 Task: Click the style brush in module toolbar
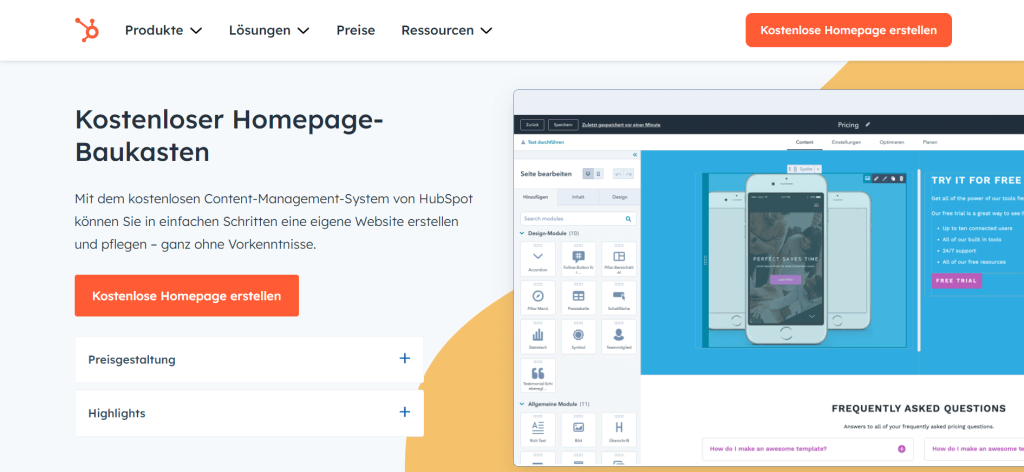pyautogui.click(x=885, y=178)
